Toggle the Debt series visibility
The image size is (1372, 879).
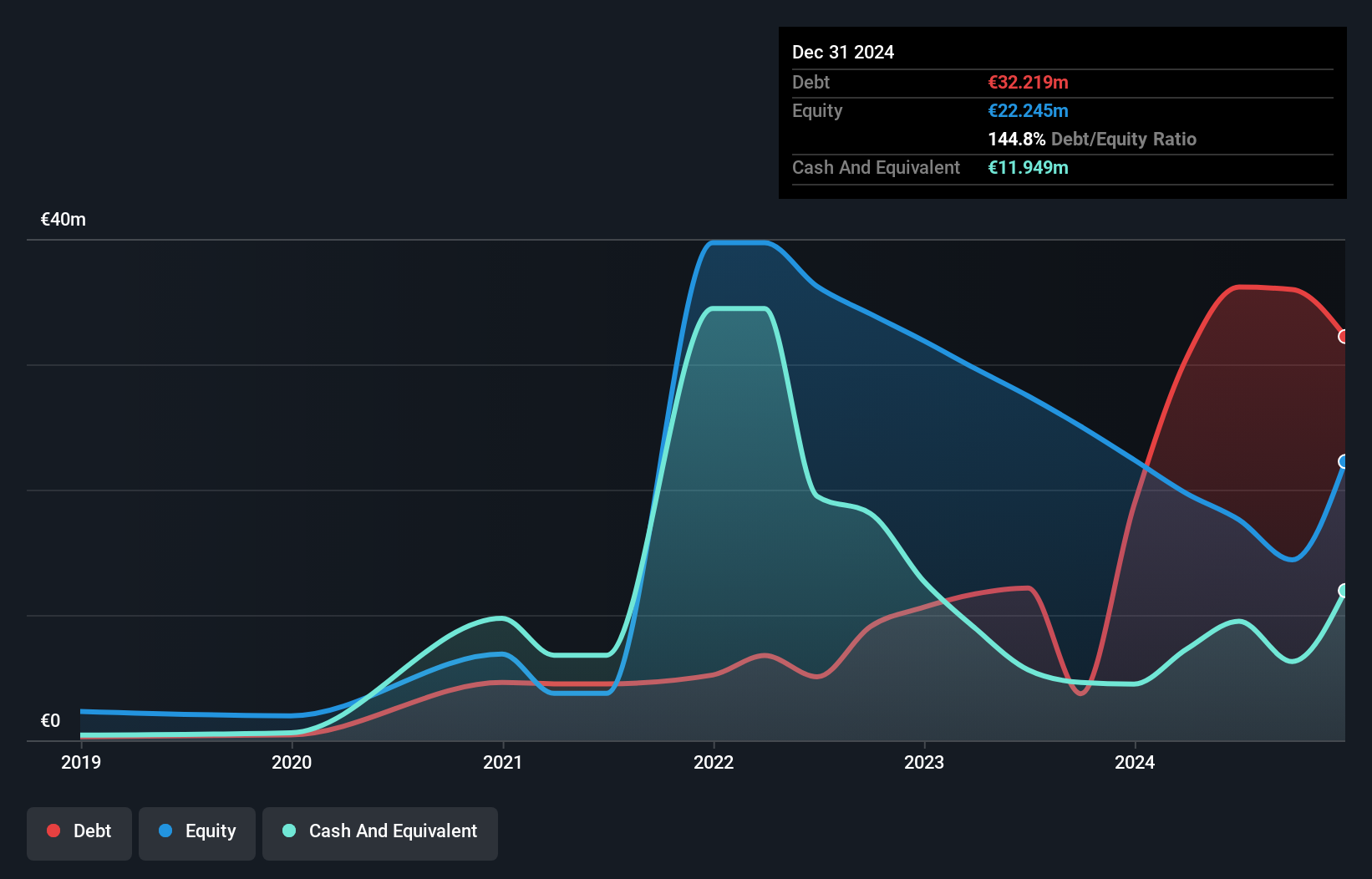coord(79,831)
